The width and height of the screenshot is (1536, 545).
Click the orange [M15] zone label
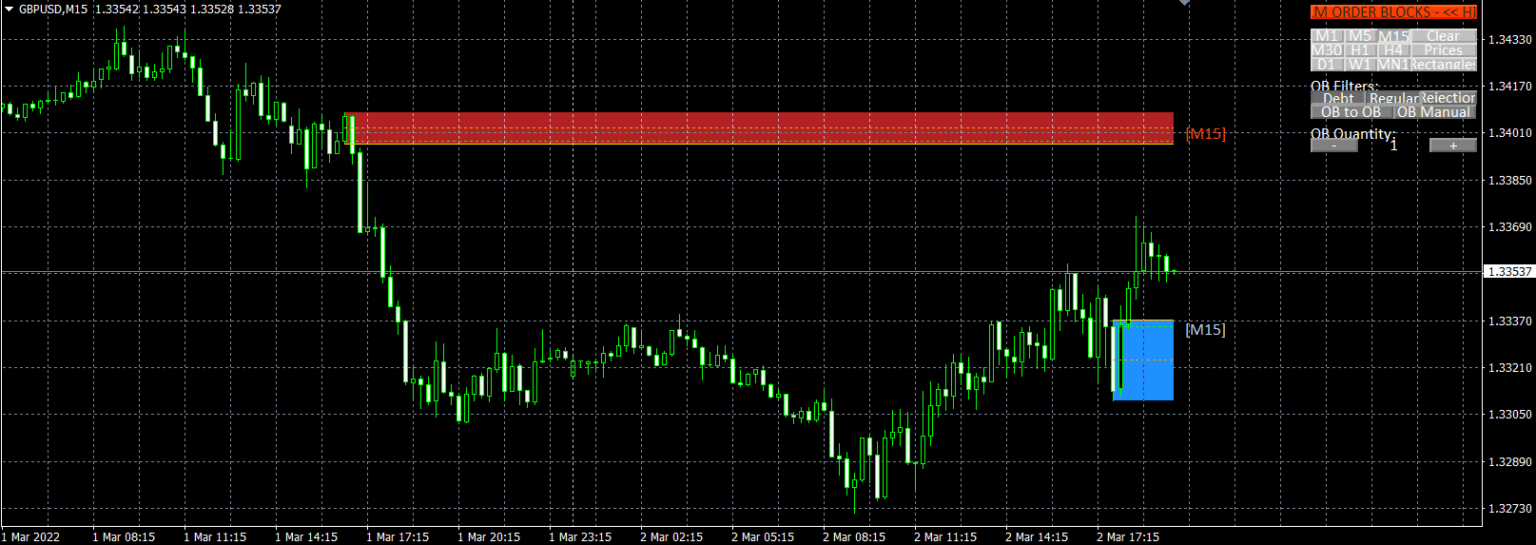pos(1205,133)
